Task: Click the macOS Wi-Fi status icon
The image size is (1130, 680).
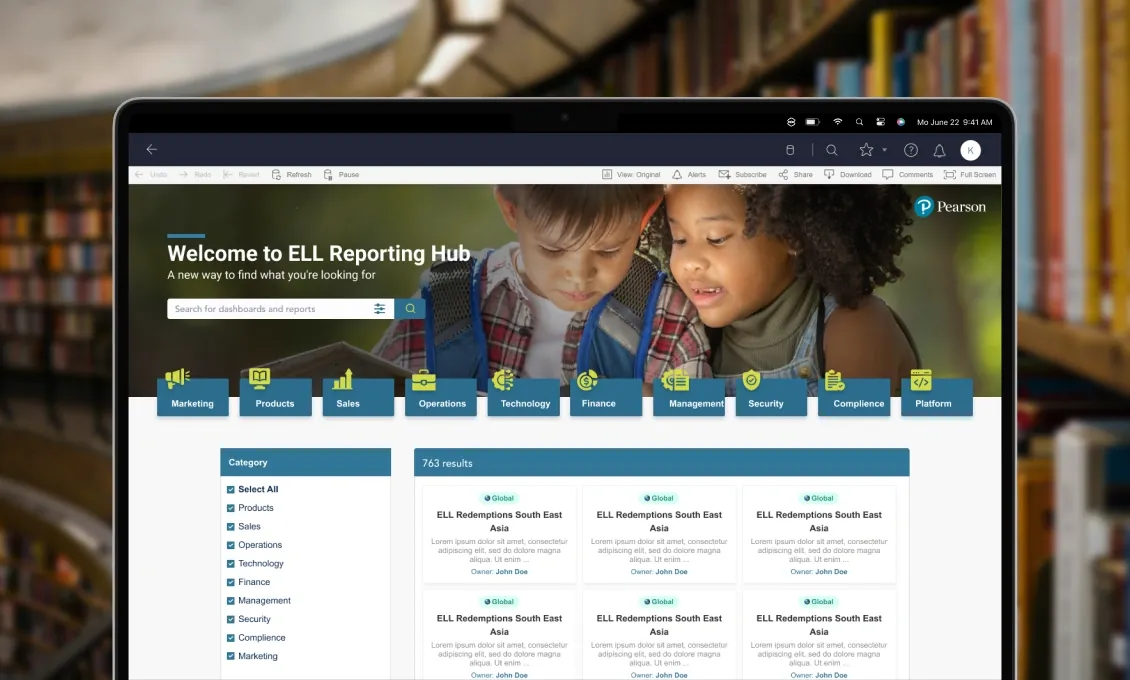Action: (x=837, y=122)
